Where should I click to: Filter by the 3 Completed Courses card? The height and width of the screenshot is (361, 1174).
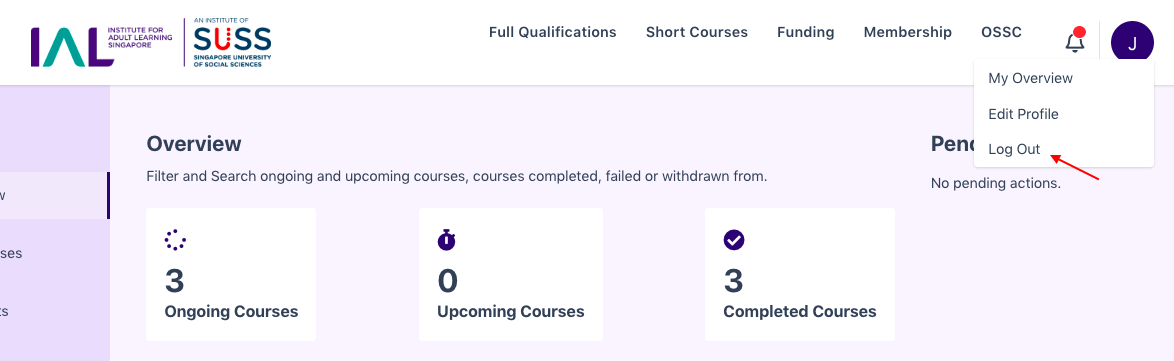(x=800, y=274)
